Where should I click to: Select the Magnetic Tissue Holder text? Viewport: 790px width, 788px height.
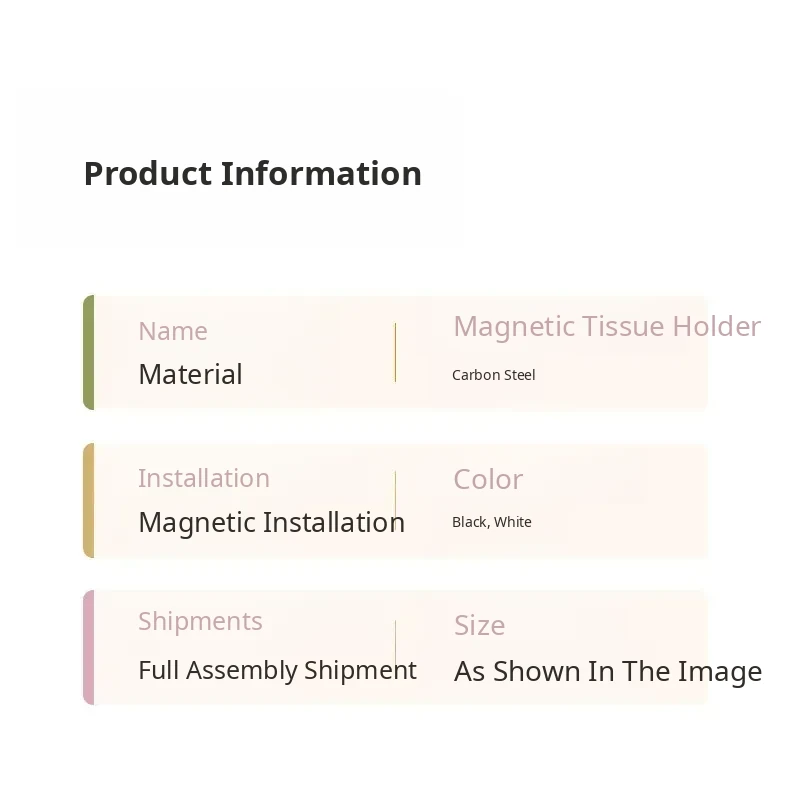[606, 326]
